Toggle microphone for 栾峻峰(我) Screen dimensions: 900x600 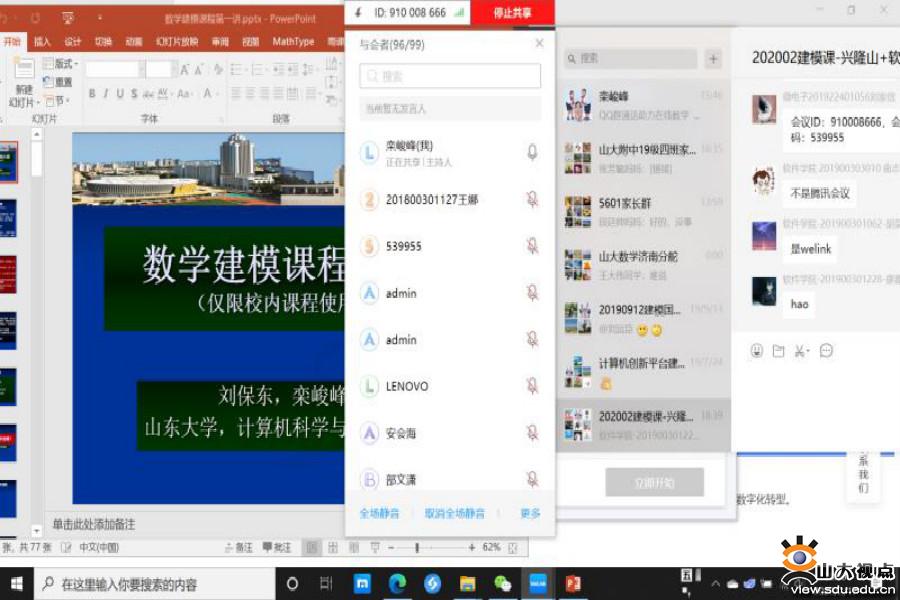coord(532,152)
